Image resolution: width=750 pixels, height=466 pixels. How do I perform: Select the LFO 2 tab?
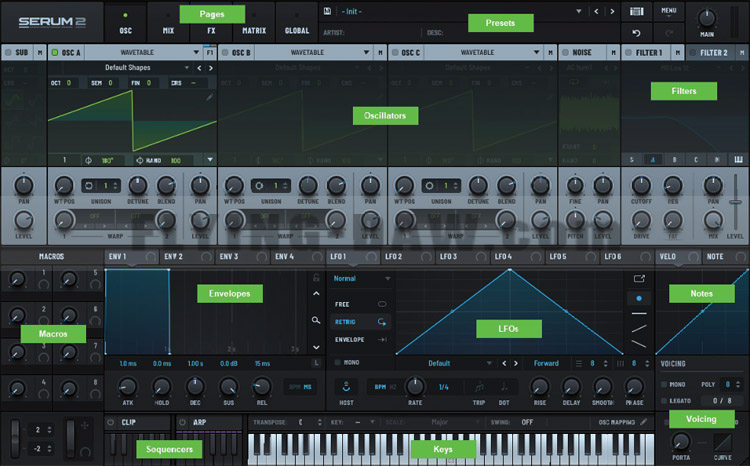pyautogui.click(x=407, y=257)
